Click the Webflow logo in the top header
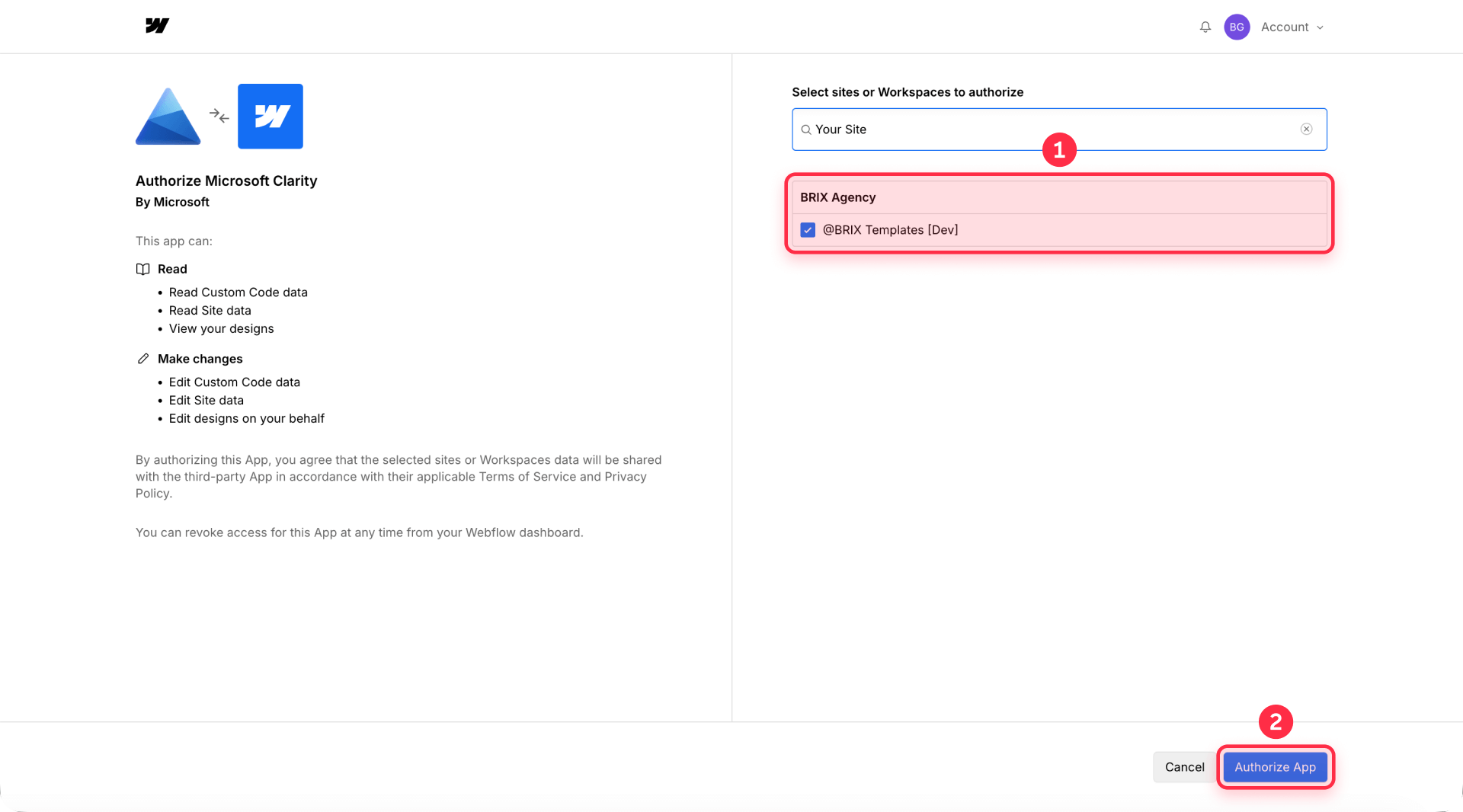1463x812 pixels. (x=156, y=26)
